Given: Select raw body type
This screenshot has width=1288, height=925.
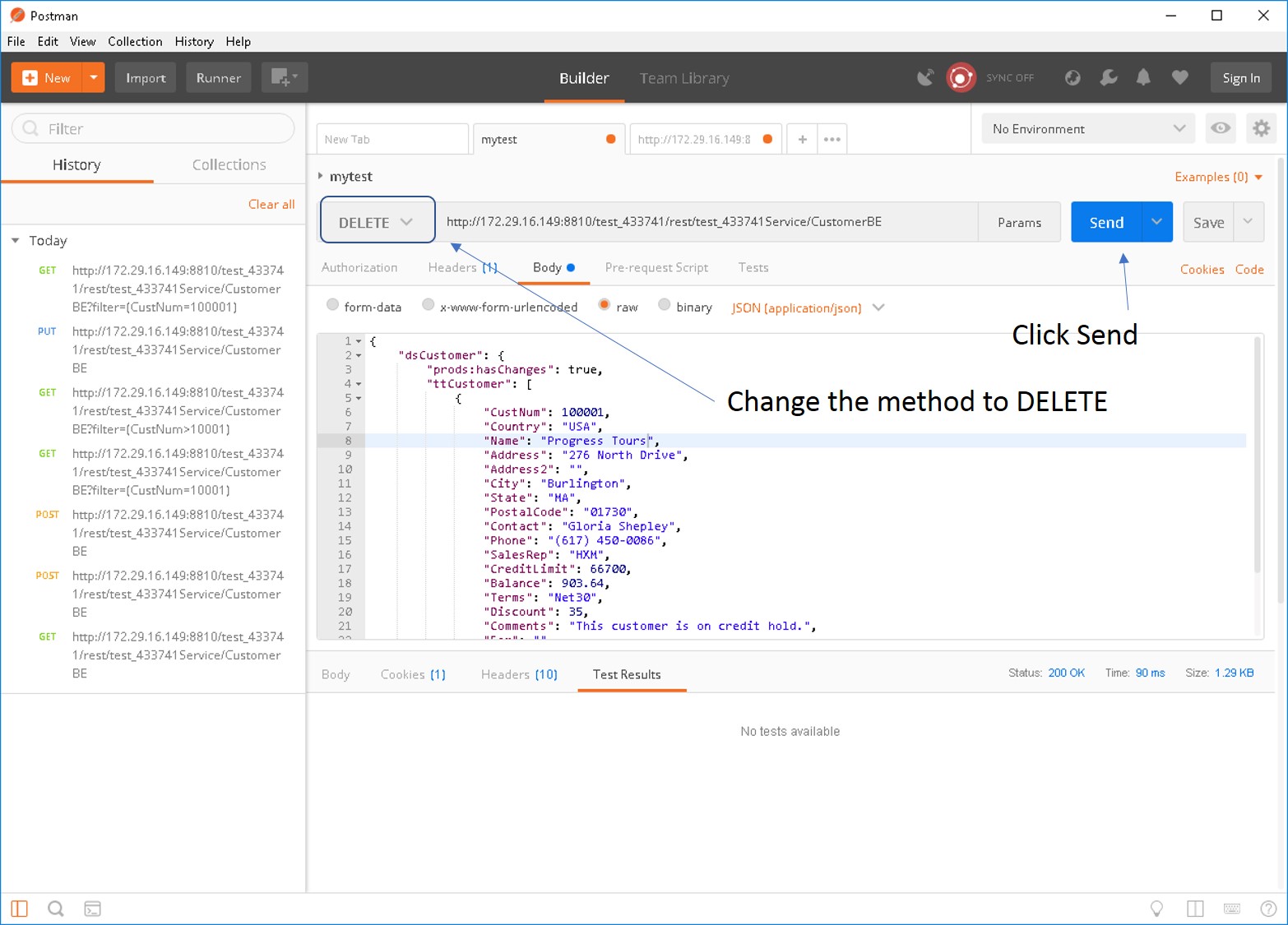Looking at the screenshot, I should click(x=605, y=305).
